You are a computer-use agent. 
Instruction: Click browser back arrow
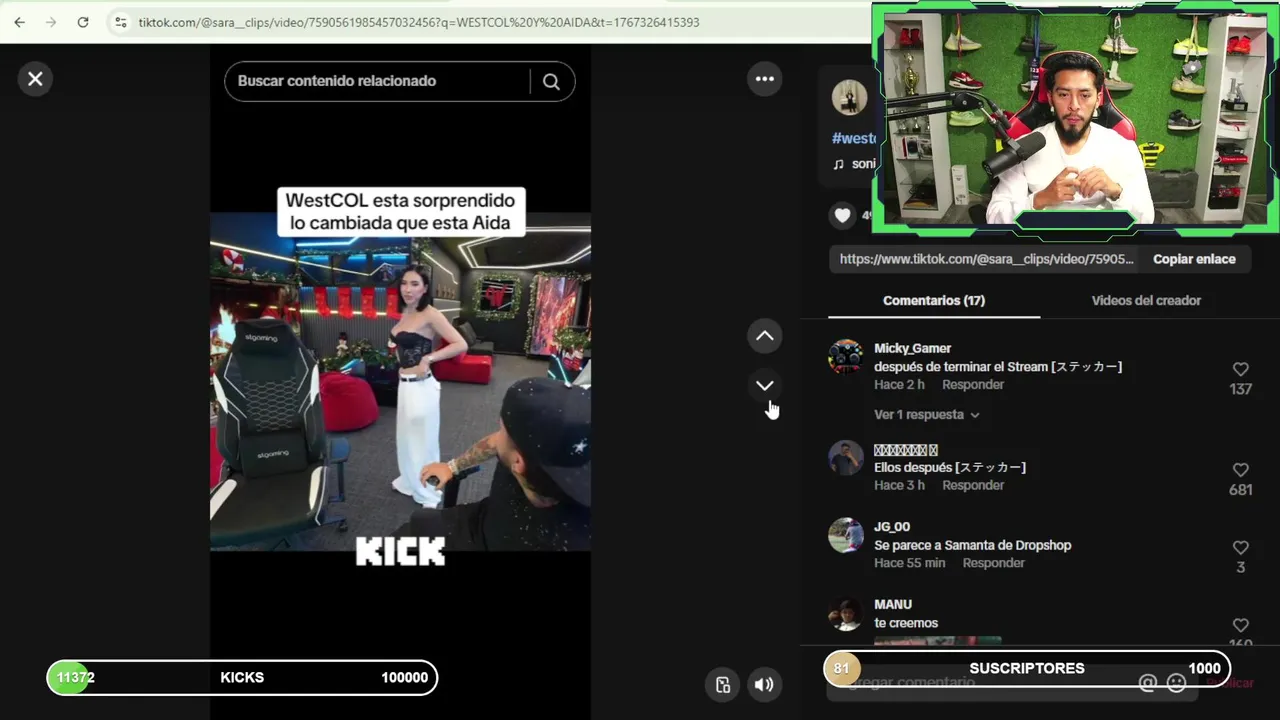click(19, 22)
